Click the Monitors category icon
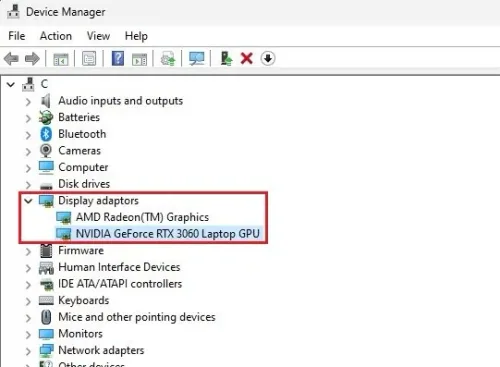 (46, 334)
